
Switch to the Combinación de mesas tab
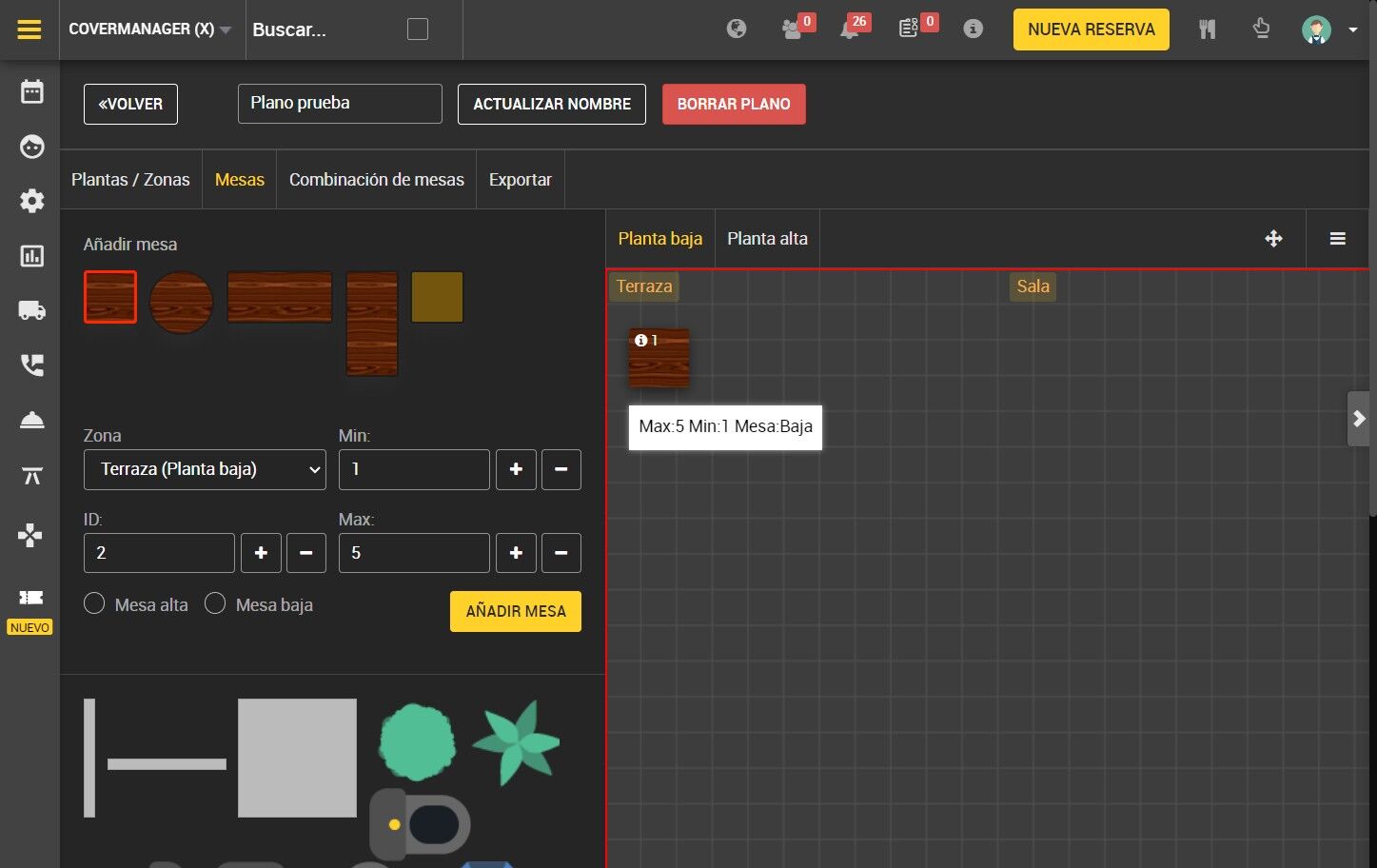click(x=376, y=180)
